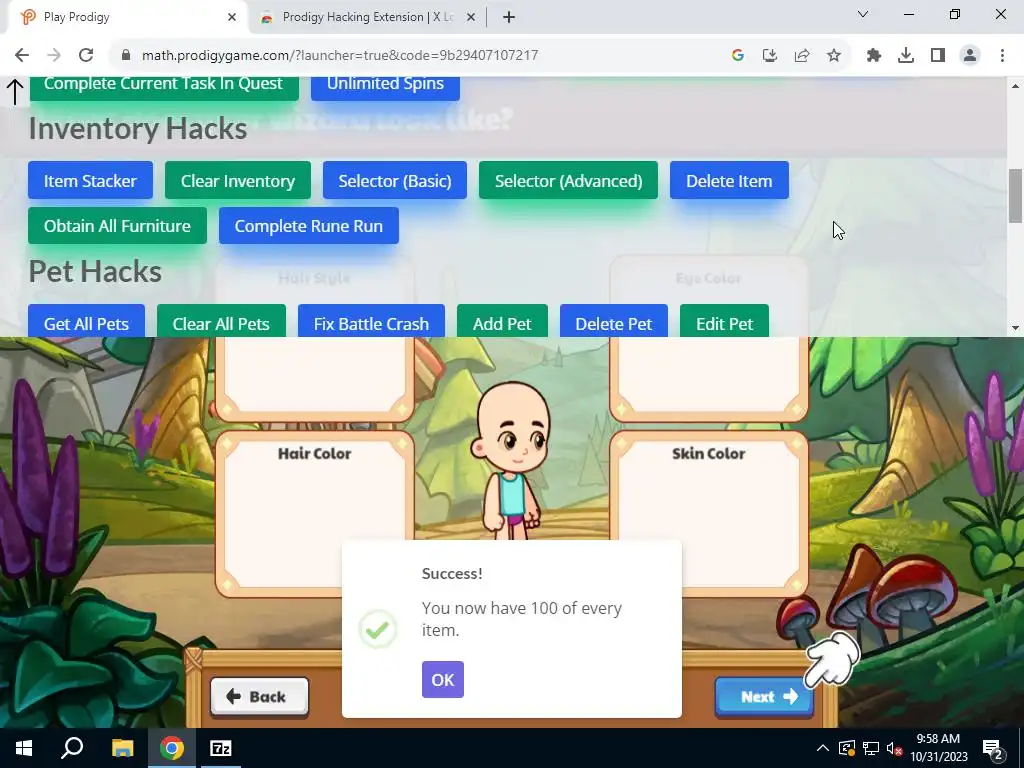This screenshot has width=1024, height=768.
Task: Click Delete Pet button
Action: 614,321
